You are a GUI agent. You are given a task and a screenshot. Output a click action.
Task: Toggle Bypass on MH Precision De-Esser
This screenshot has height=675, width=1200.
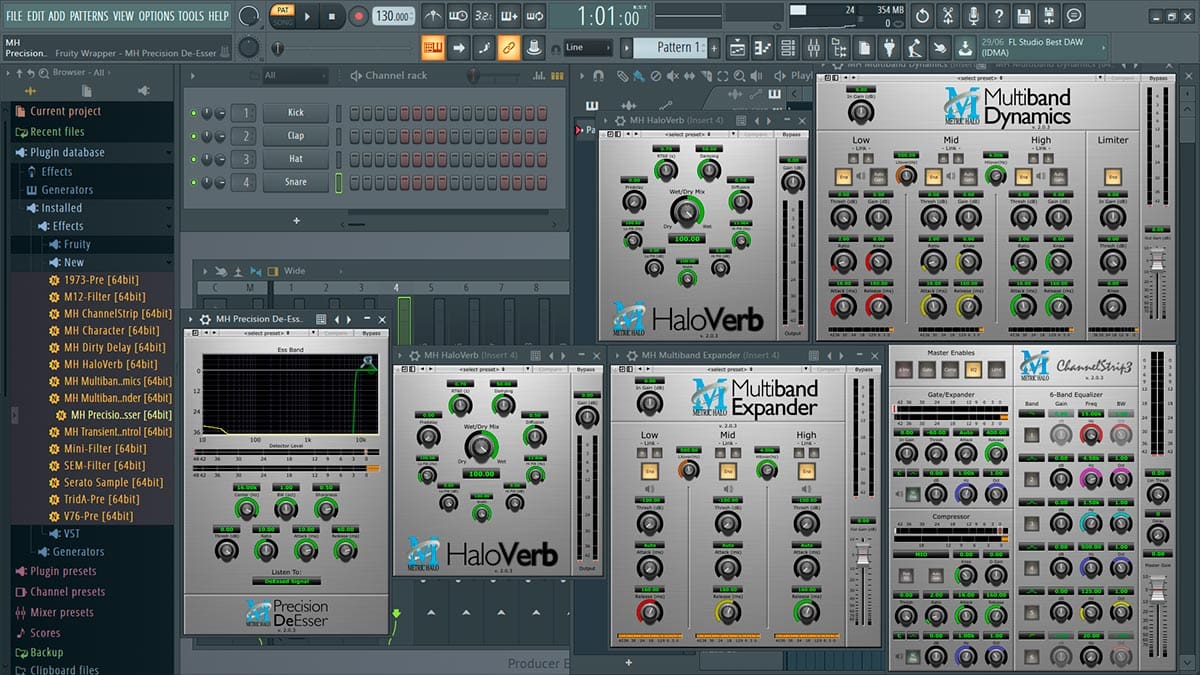click(x=371, y=333)
